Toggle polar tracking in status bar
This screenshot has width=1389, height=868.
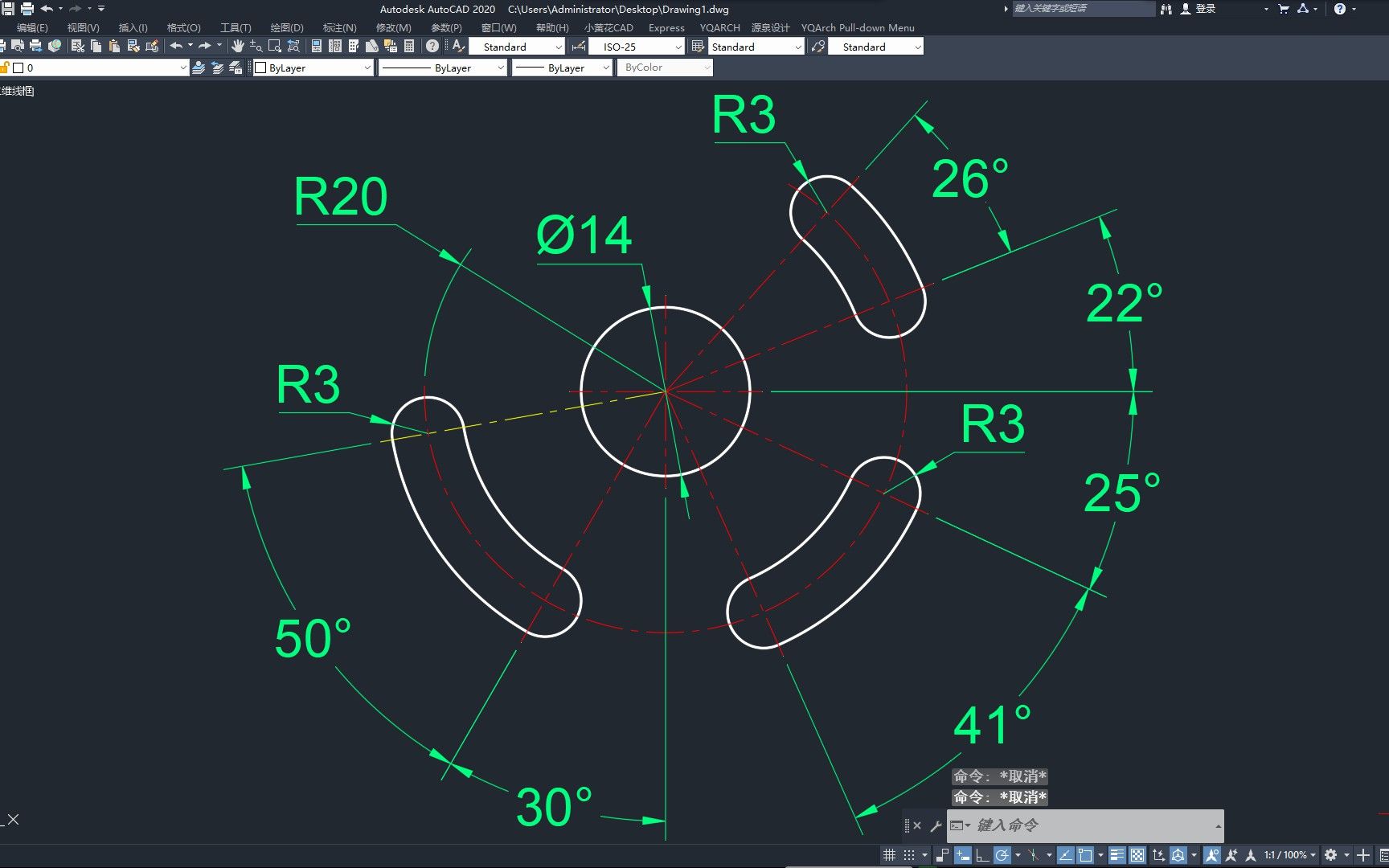pos(1002,855)
